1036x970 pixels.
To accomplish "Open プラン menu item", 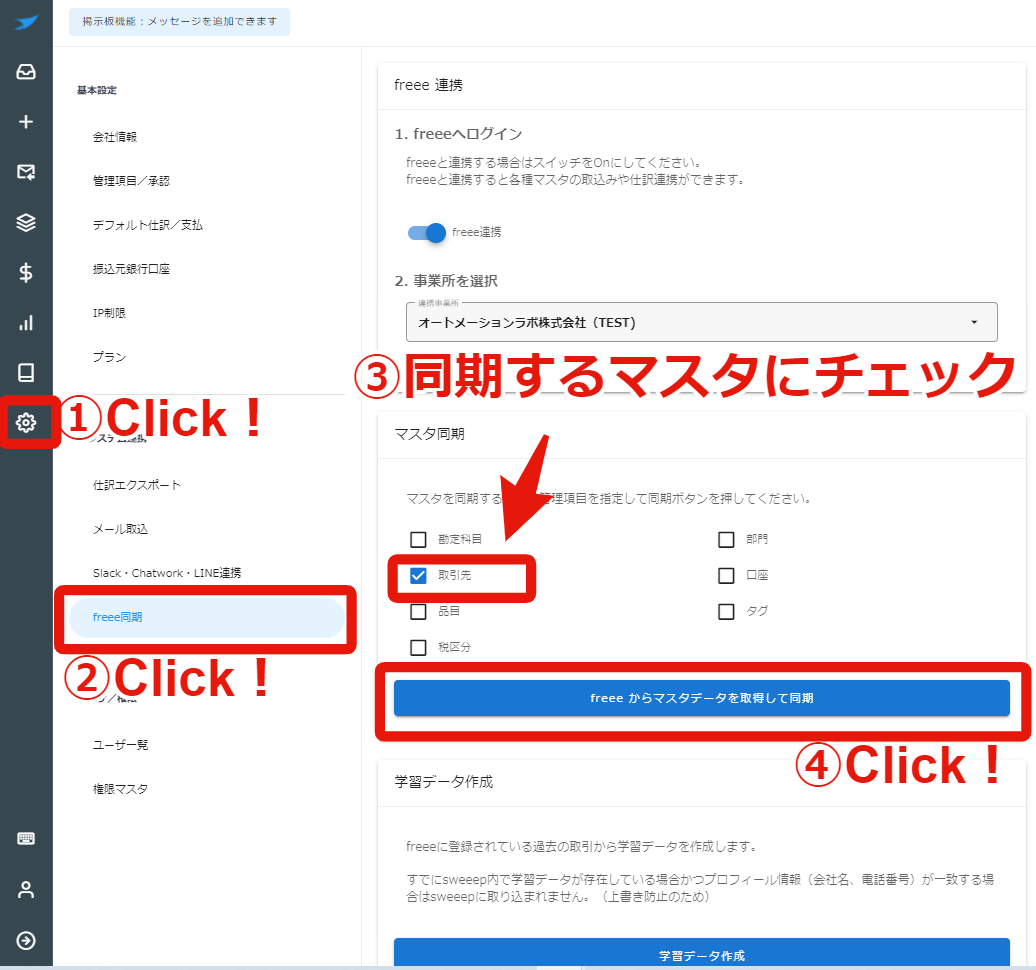I will coord(110,357).
